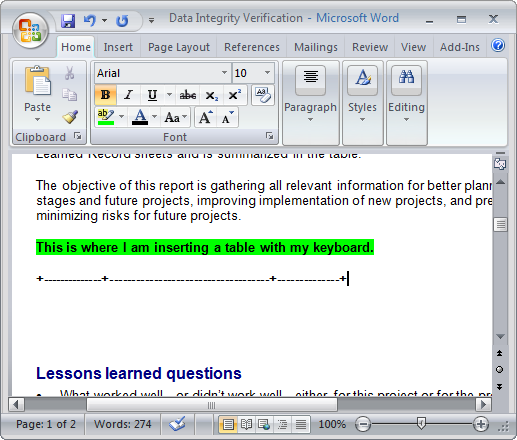The height and width of the screenshot is (440, 517).
Task: Activate the Format Painter brush
Action: click(70, 117)
